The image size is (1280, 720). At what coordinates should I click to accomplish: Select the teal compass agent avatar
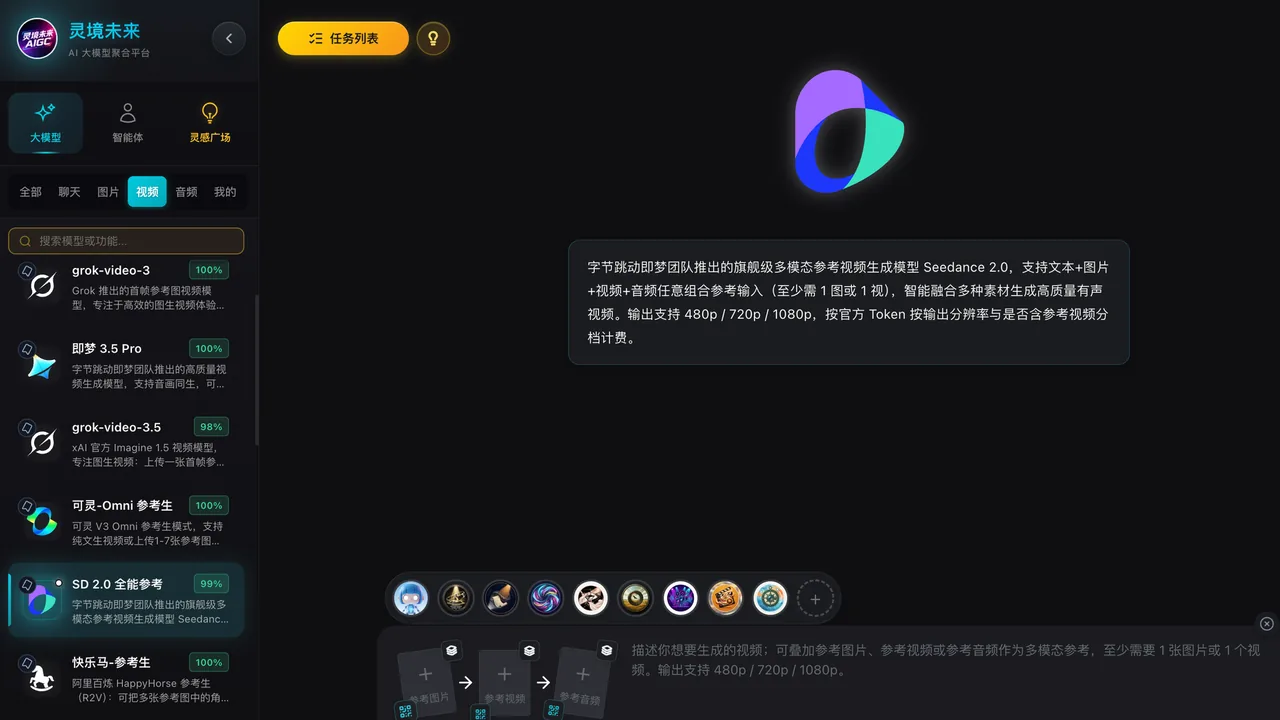[771, 598]
